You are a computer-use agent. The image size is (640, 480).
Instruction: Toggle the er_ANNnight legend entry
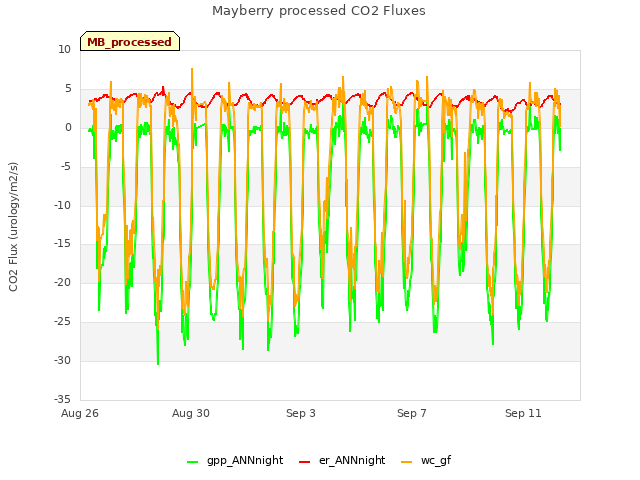click(342, 460)
